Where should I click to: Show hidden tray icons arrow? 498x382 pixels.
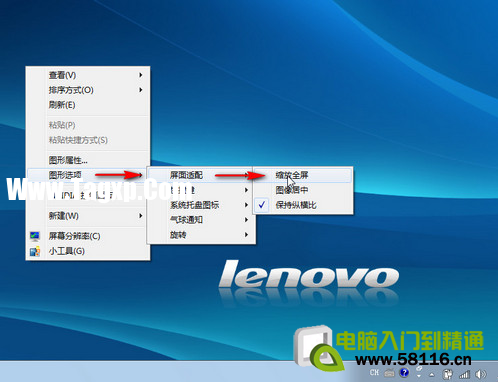[432, 374]
